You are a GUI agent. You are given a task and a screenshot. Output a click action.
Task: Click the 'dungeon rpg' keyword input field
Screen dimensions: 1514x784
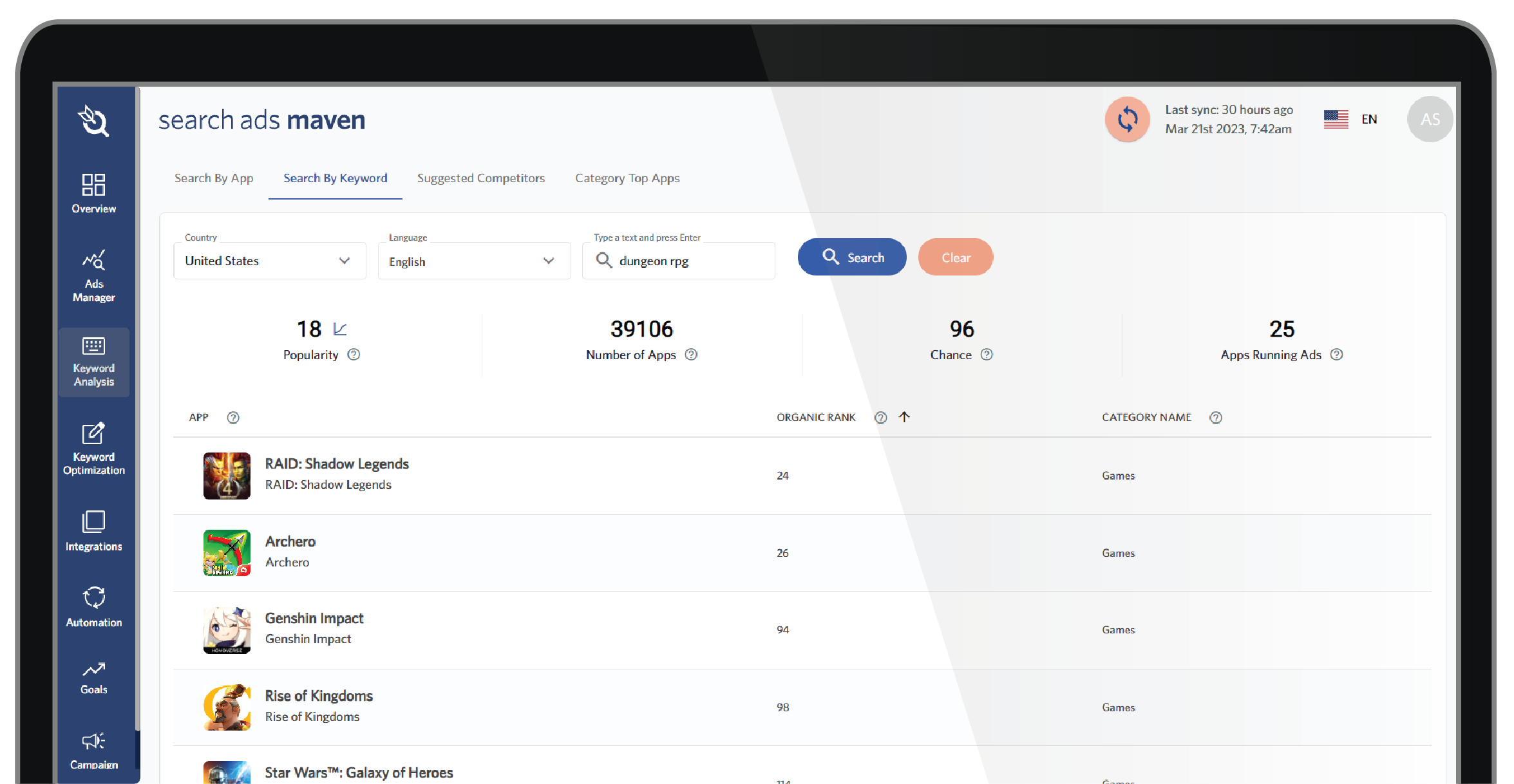678,261
